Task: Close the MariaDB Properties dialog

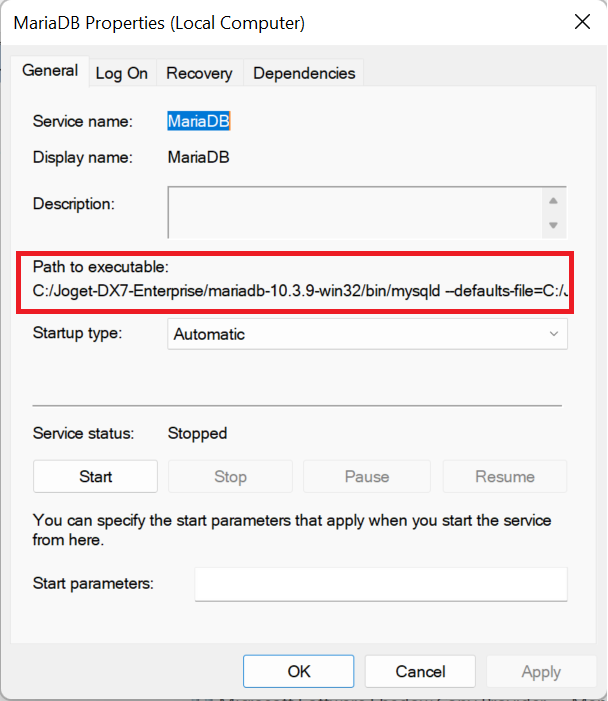Action: (x=579, y=21)
